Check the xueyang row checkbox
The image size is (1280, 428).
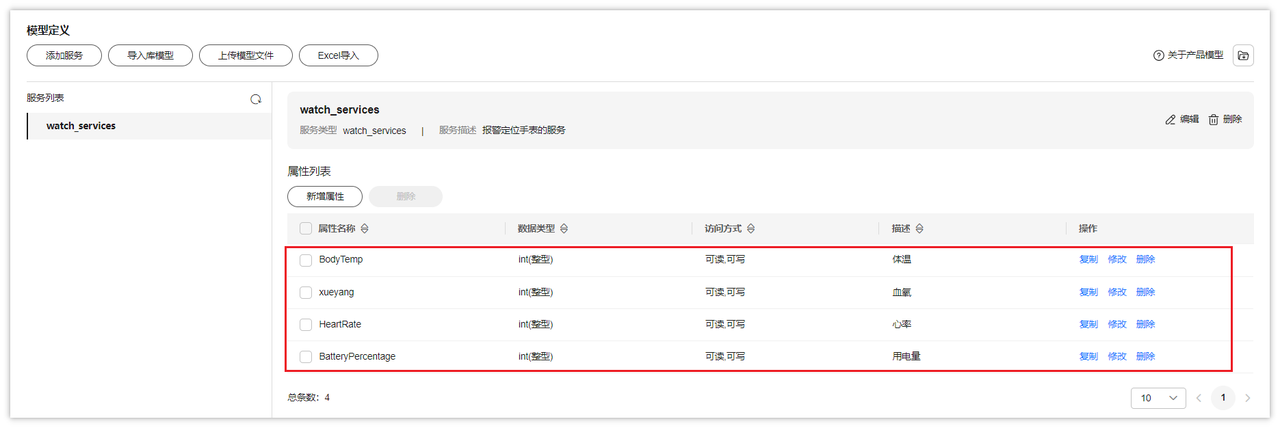306,292
